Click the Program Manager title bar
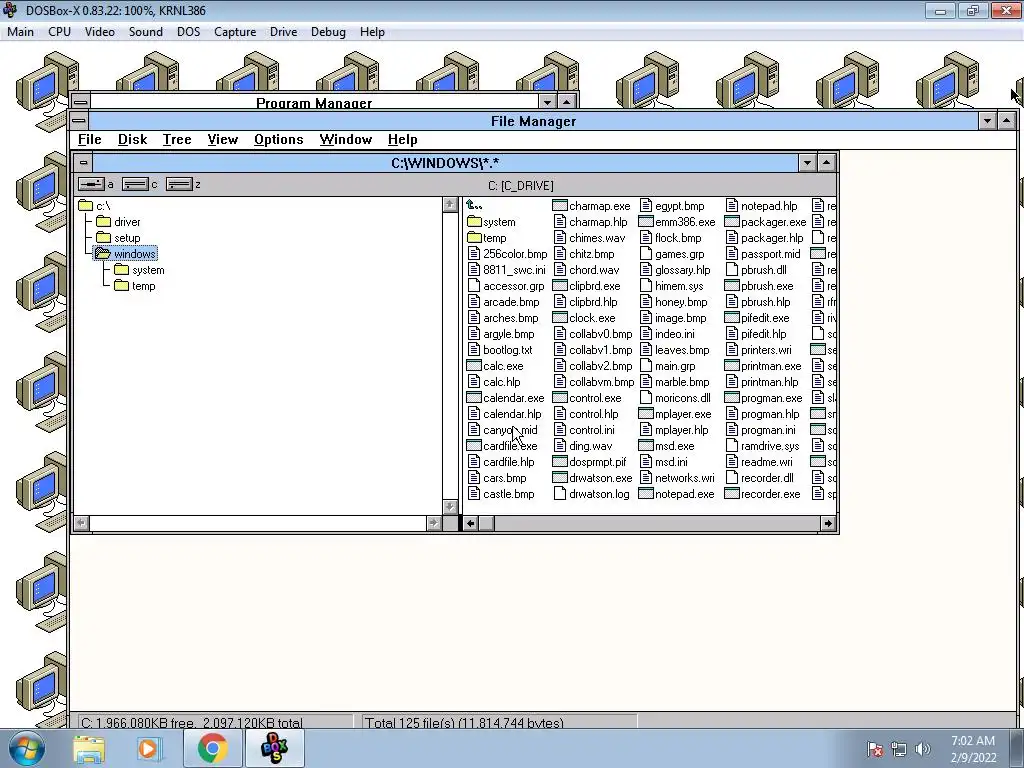1024x768 pixels. click(x=314, y=102)
